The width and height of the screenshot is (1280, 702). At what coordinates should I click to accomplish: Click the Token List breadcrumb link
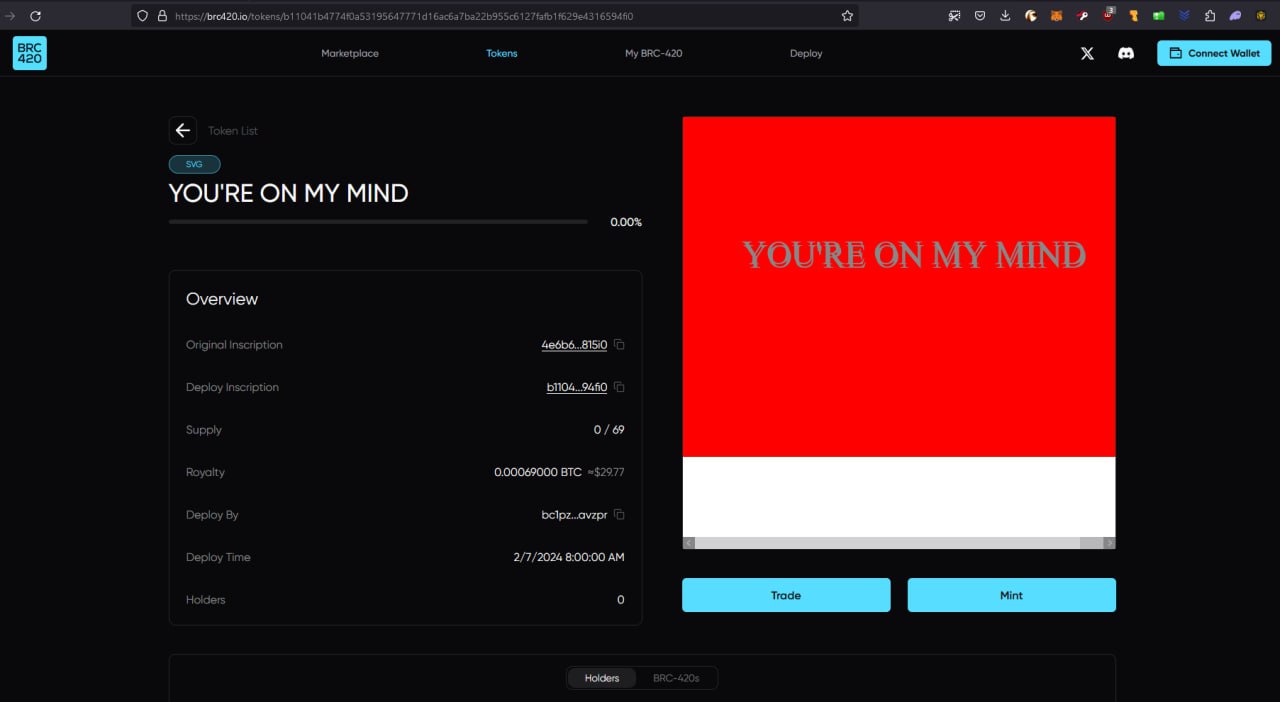click(233, 131)
